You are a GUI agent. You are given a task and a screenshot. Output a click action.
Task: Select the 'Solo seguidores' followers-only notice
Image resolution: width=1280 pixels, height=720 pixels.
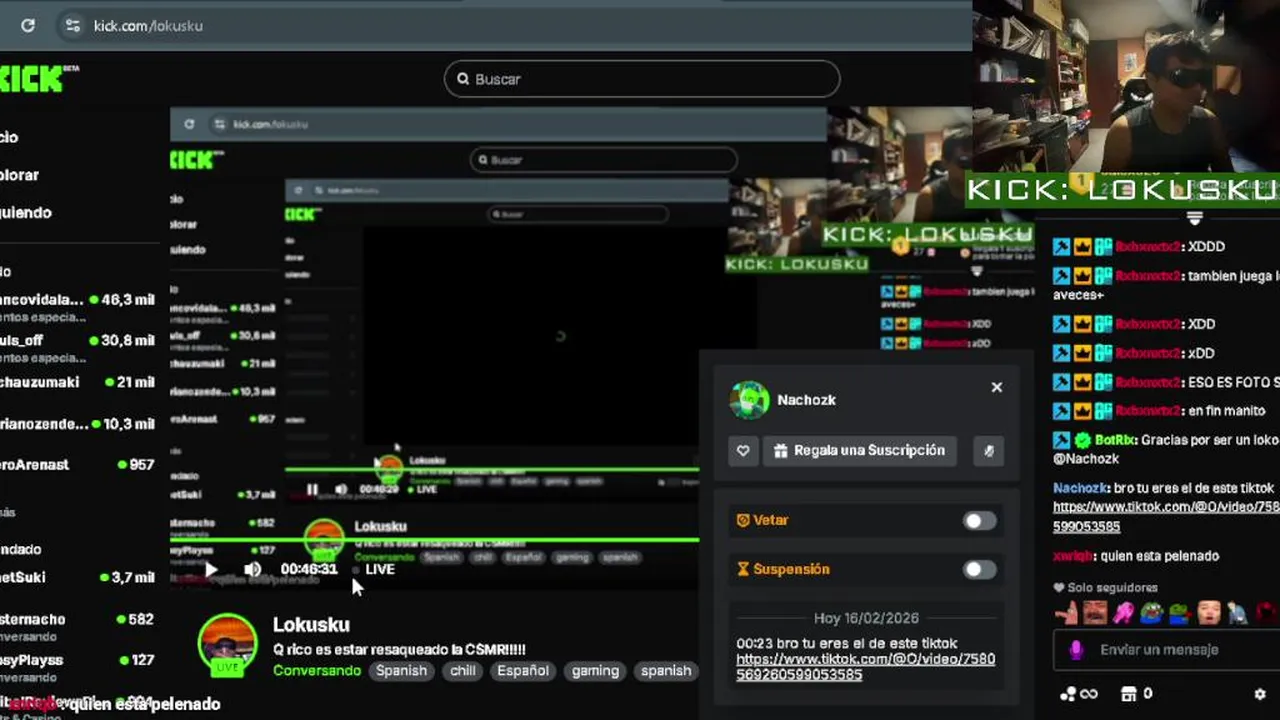tap(1105, 588)
